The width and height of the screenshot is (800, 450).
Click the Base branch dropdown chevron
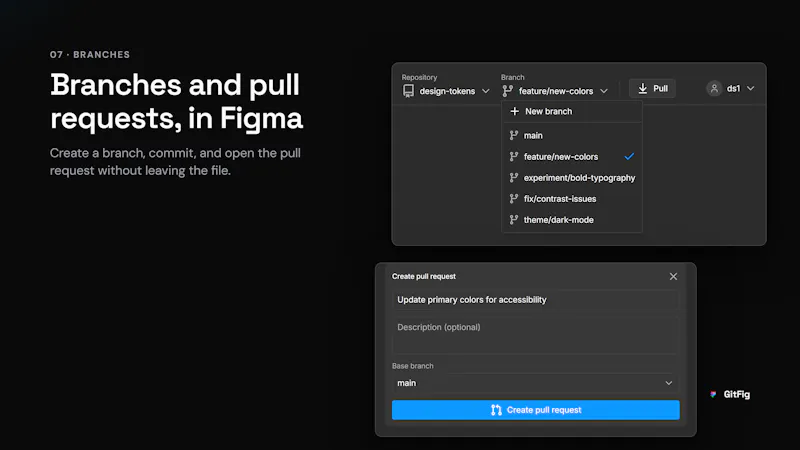(668, 383)
